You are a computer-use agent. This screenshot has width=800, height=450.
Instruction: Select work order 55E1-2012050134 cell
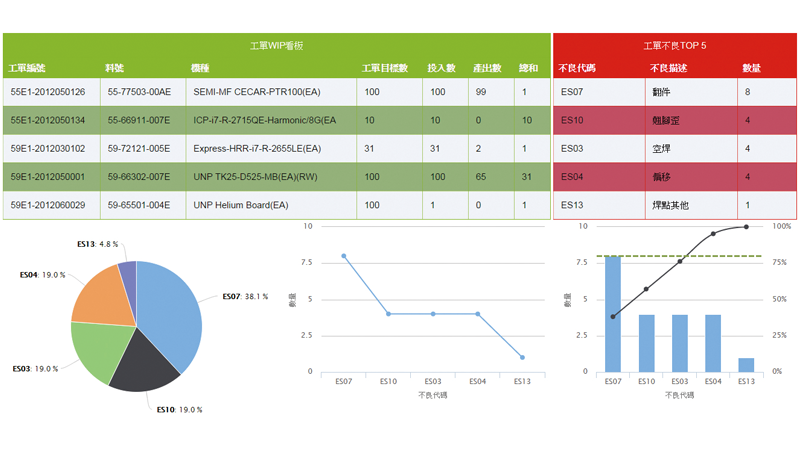pyautogui.click(x=52, y=120)
